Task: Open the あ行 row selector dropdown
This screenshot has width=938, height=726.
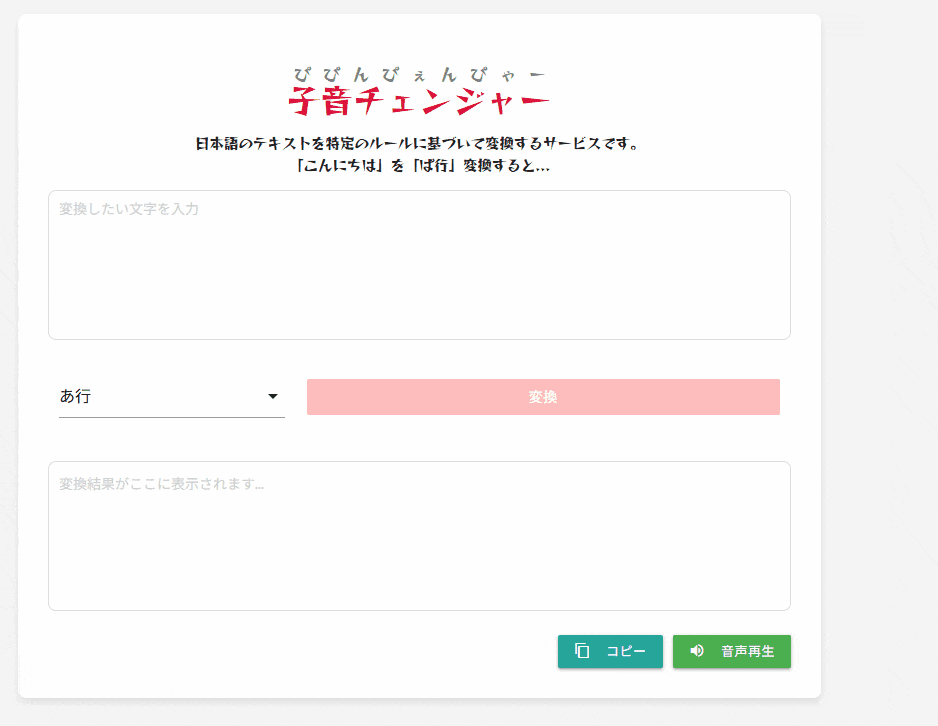Action: pos(172,396)
